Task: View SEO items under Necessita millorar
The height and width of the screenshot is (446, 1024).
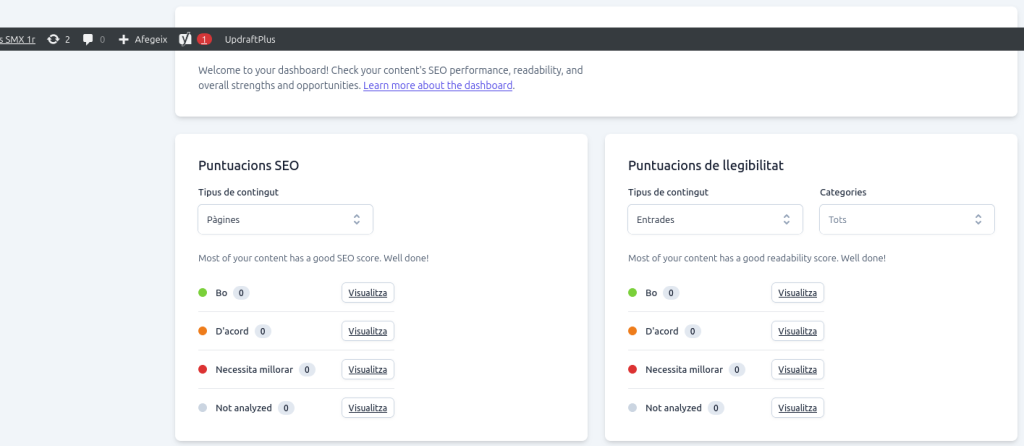Action: (368, 369)
